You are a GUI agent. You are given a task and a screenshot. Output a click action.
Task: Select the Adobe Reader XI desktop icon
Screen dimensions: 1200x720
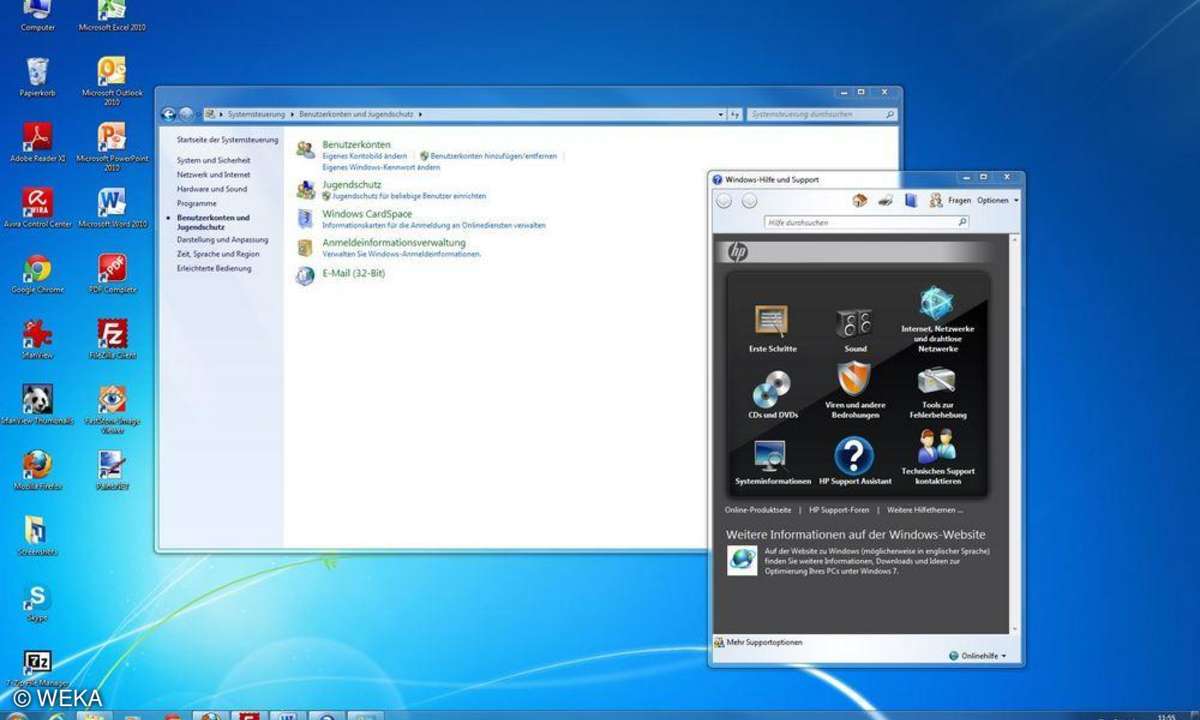[x=37, y=136]
